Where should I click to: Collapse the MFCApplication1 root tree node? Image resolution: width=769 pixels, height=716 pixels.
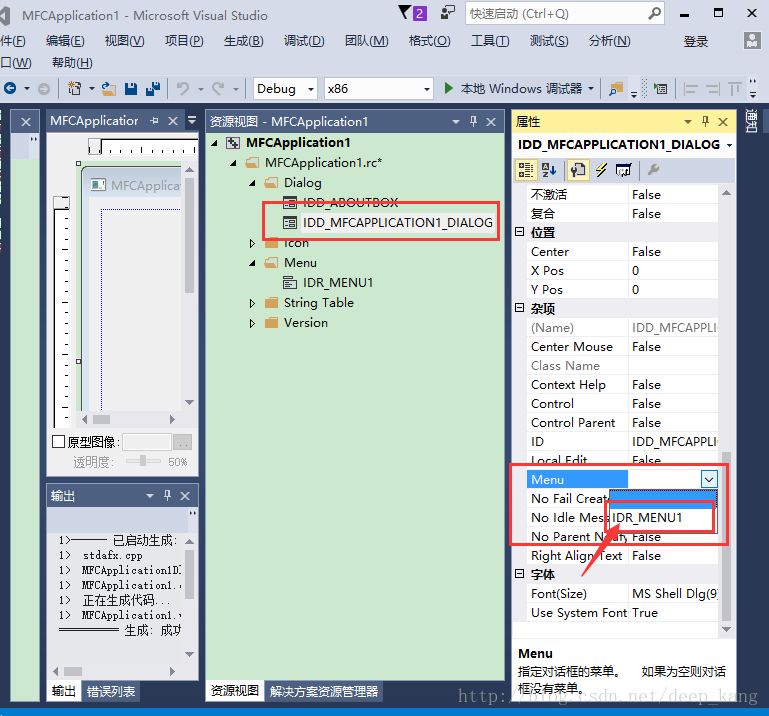pos(214,143)
